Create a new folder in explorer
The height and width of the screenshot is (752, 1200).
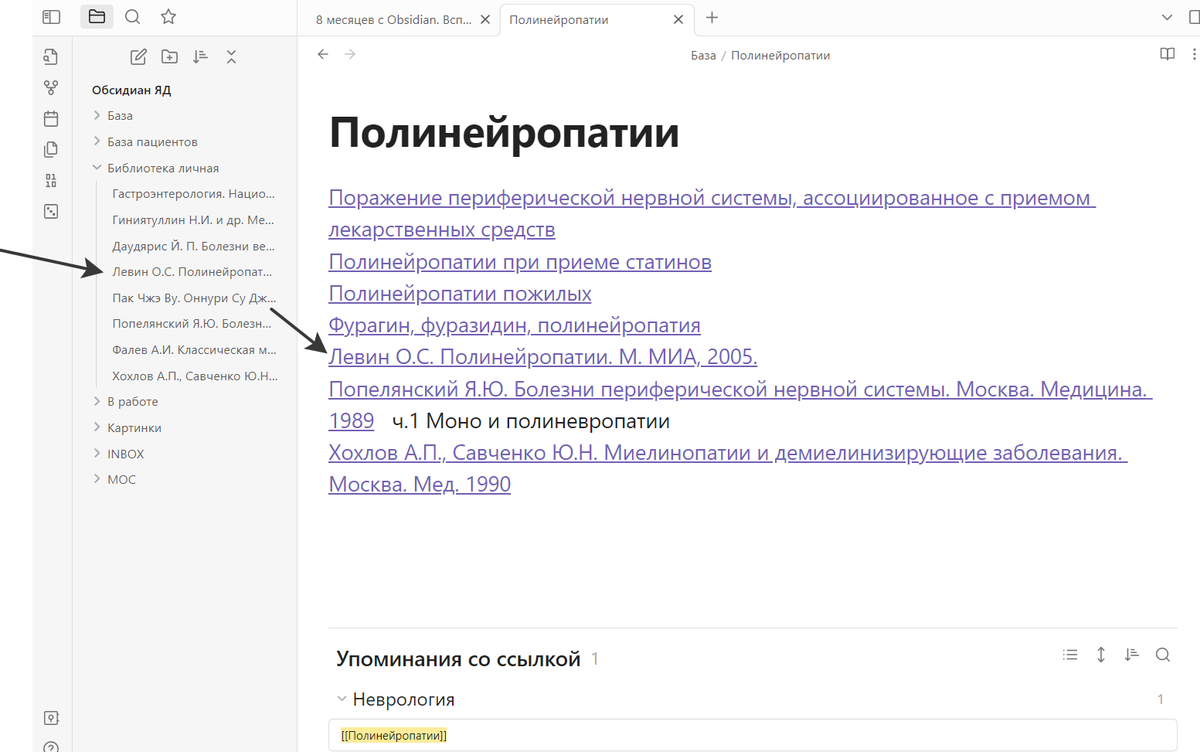click(170, 57)
